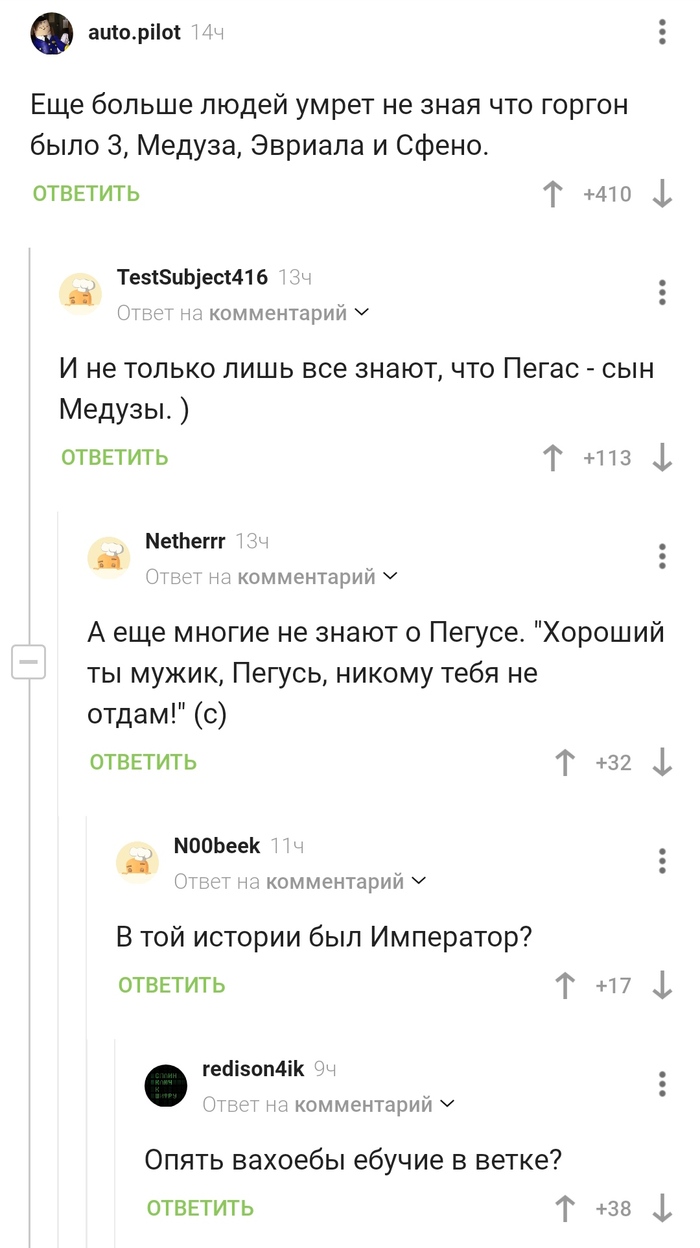
Task: Open three-dot menu on TestSubject416's comment
Action: (x=662, y=292)
